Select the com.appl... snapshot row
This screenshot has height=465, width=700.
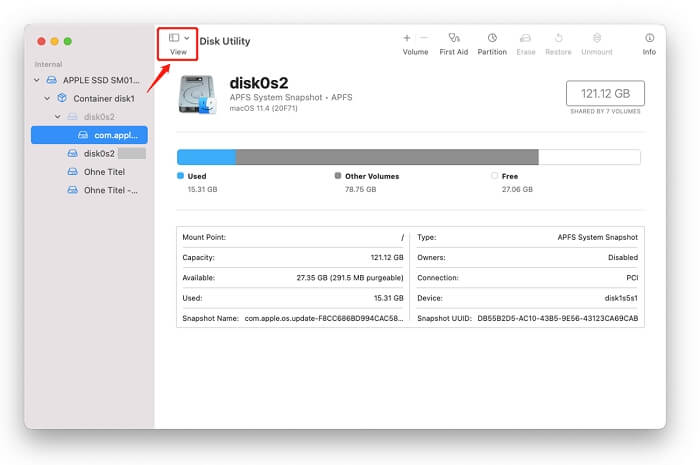coord(90,135)
